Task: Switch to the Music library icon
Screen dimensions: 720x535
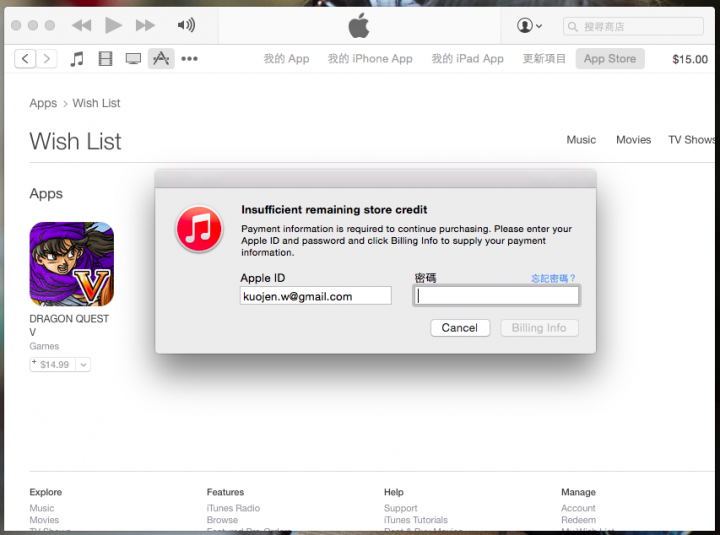Action: pos(77,59)
